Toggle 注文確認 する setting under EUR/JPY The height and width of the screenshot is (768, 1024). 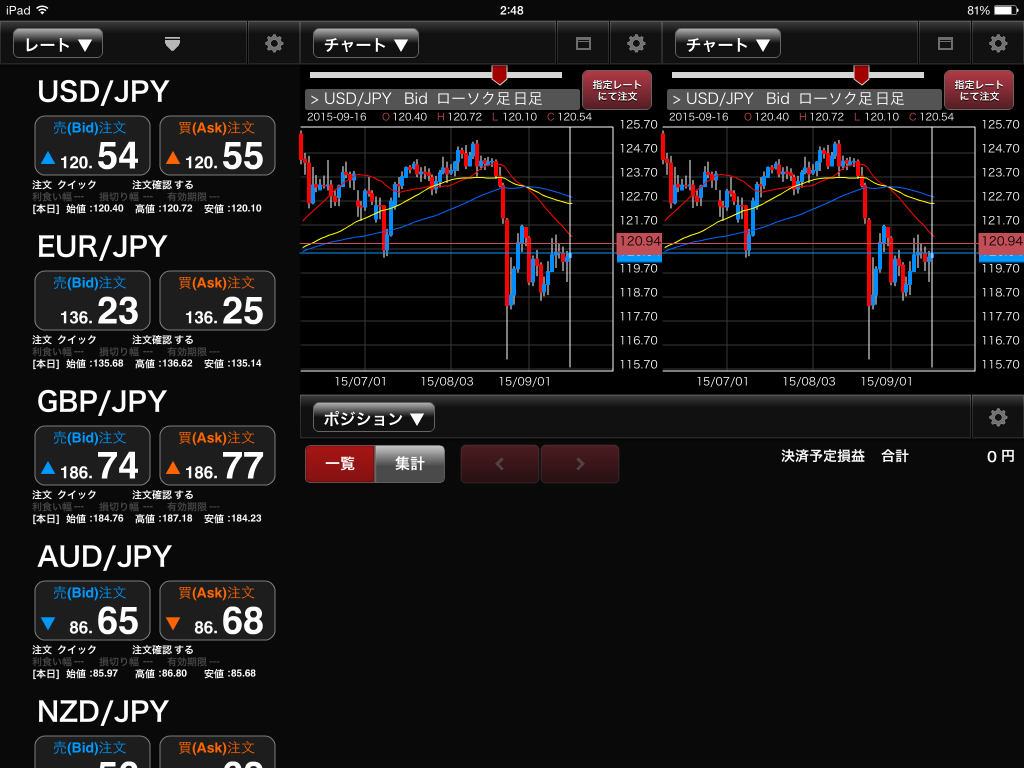pyautogui.click(x=163, y=340)
